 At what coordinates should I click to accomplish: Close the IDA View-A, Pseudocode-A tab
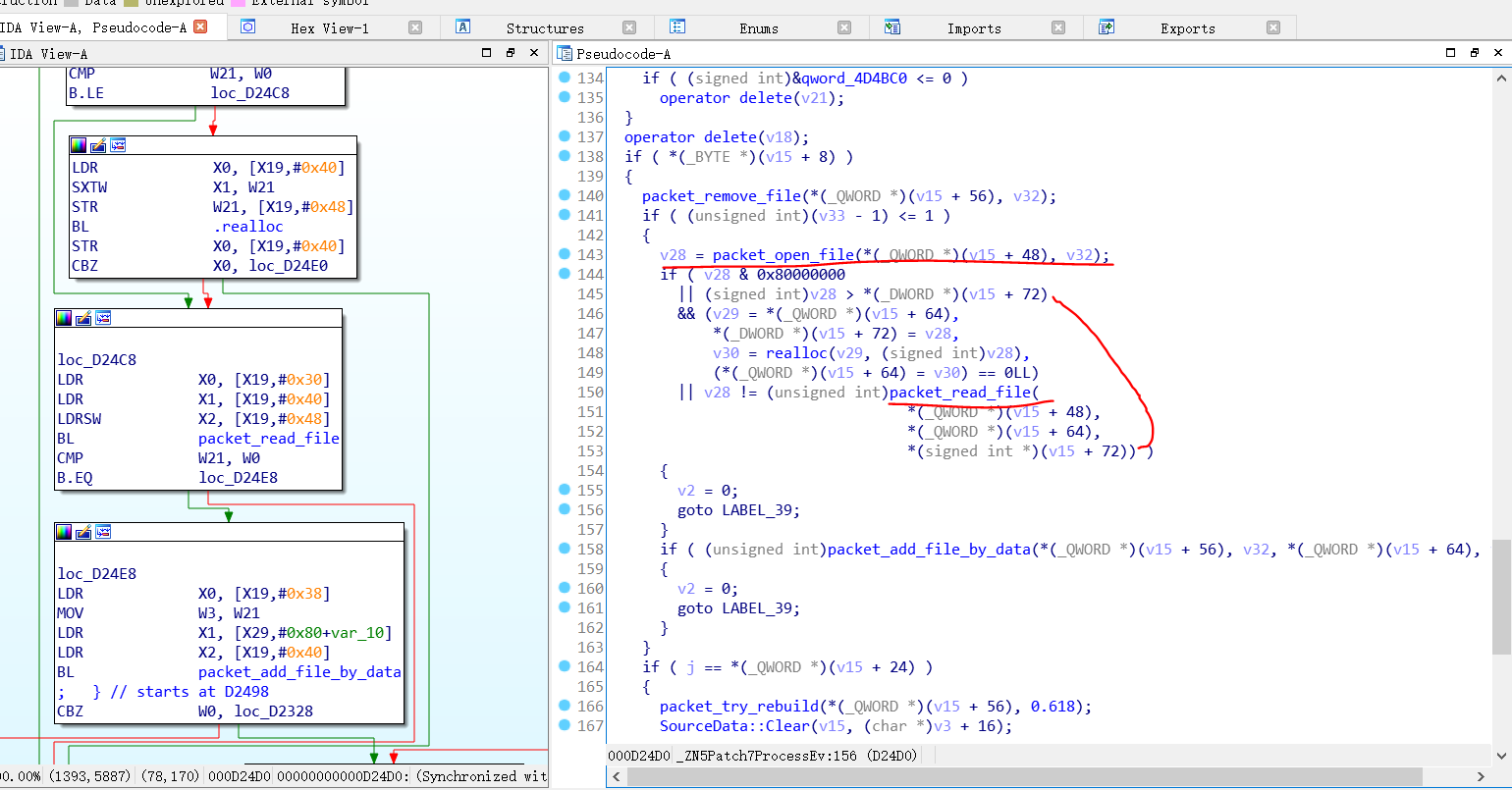click(x=200, y=26)
